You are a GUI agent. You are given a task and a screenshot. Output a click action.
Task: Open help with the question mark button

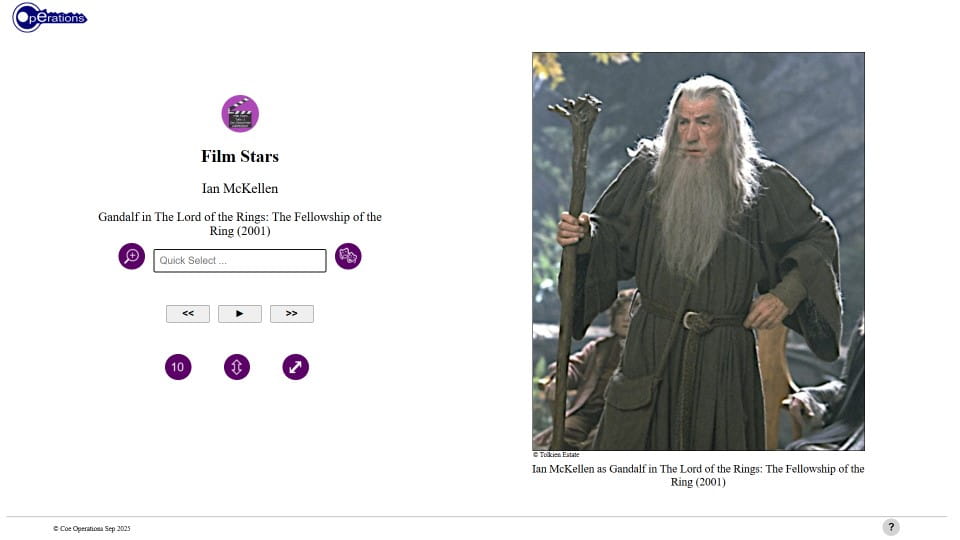(x=891, y=527)
